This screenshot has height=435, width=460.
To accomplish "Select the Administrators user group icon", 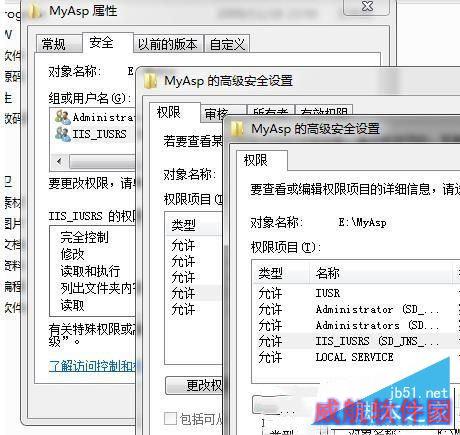I will [62, 117].
